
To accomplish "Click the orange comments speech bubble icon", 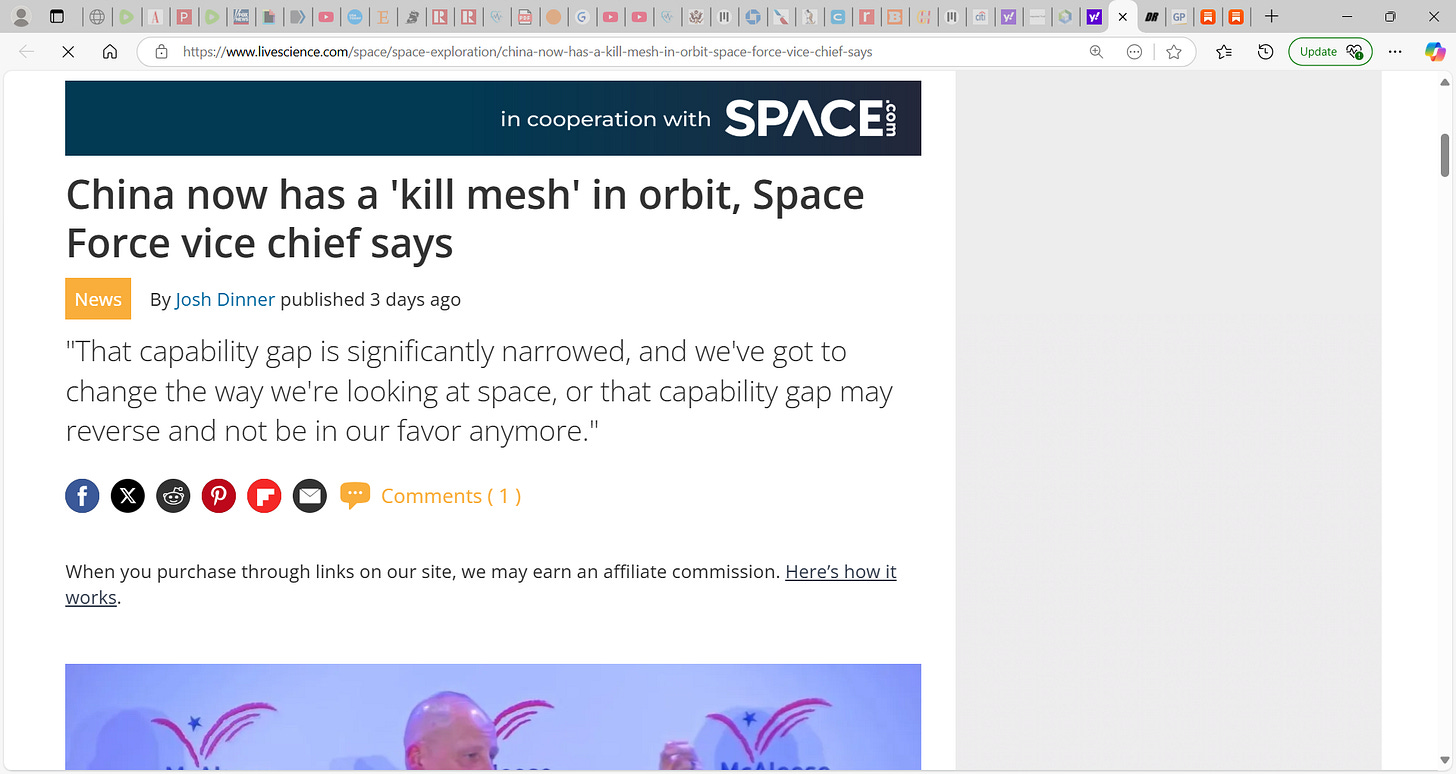I will pos(355,496).
